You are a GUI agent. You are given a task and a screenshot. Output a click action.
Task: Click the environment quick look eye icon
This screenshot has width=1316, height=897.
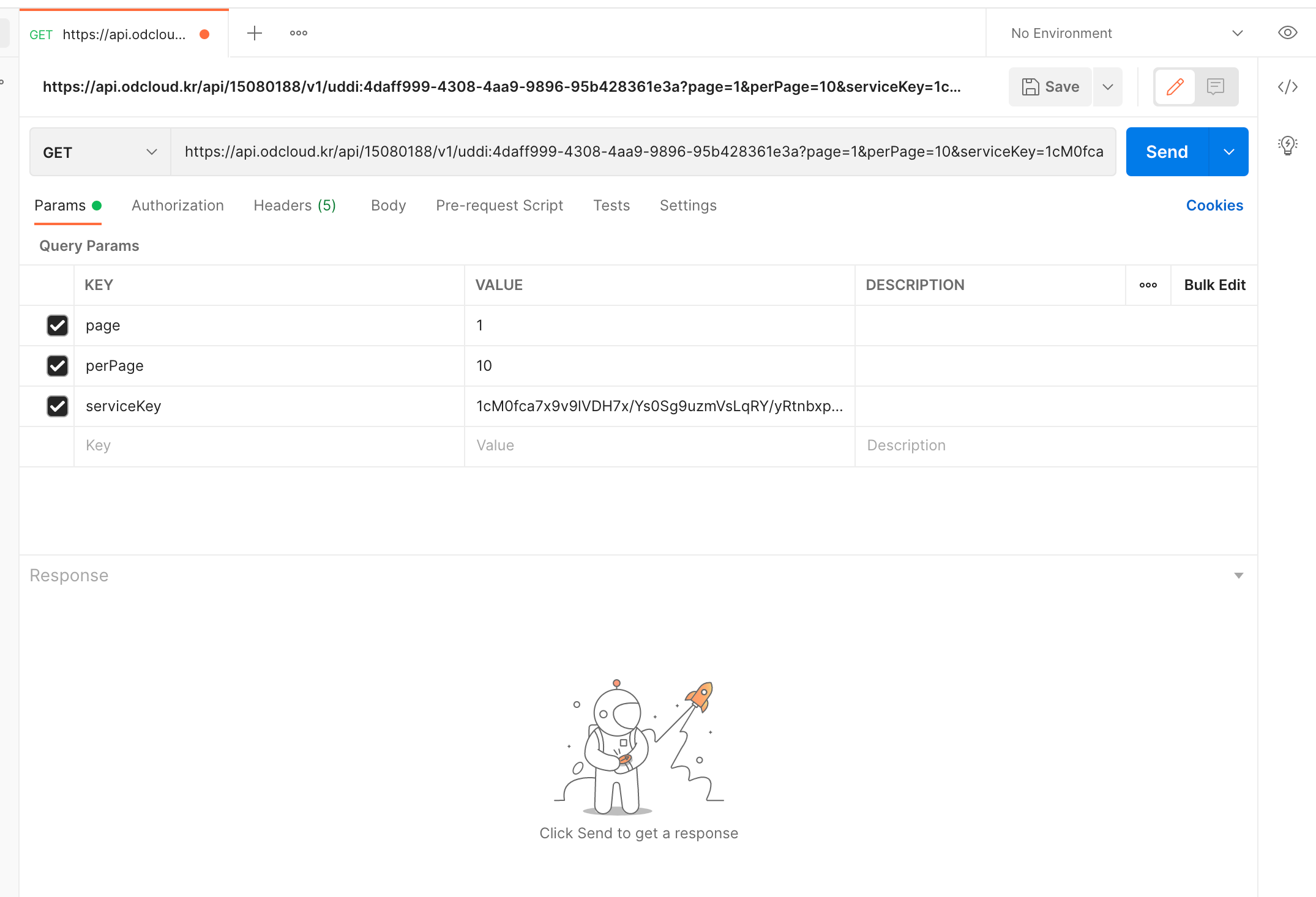coord(1287,33)
